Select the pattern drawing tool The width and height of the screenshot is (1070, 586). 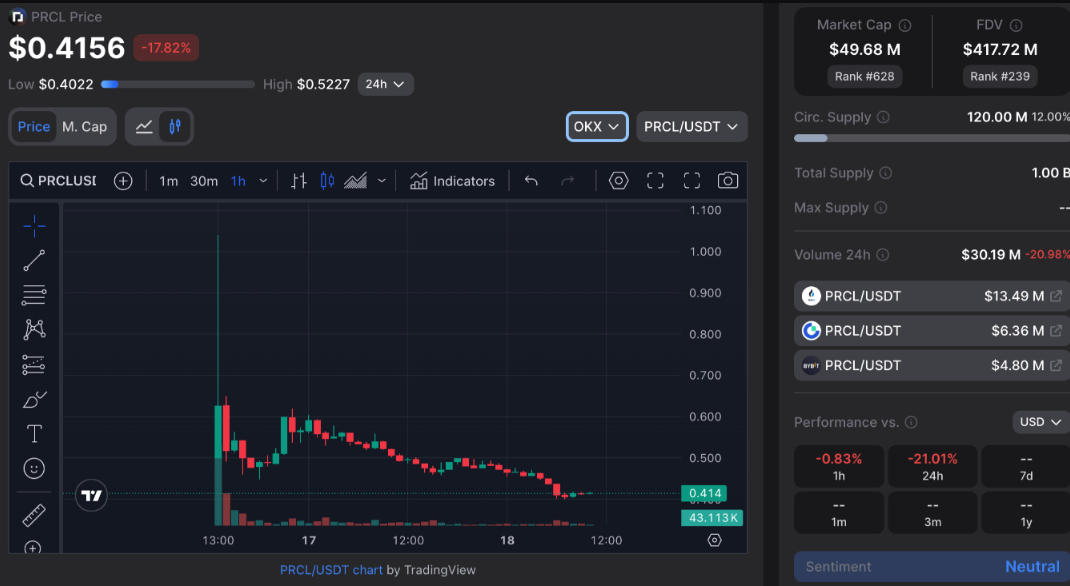(x=34, y=329)
